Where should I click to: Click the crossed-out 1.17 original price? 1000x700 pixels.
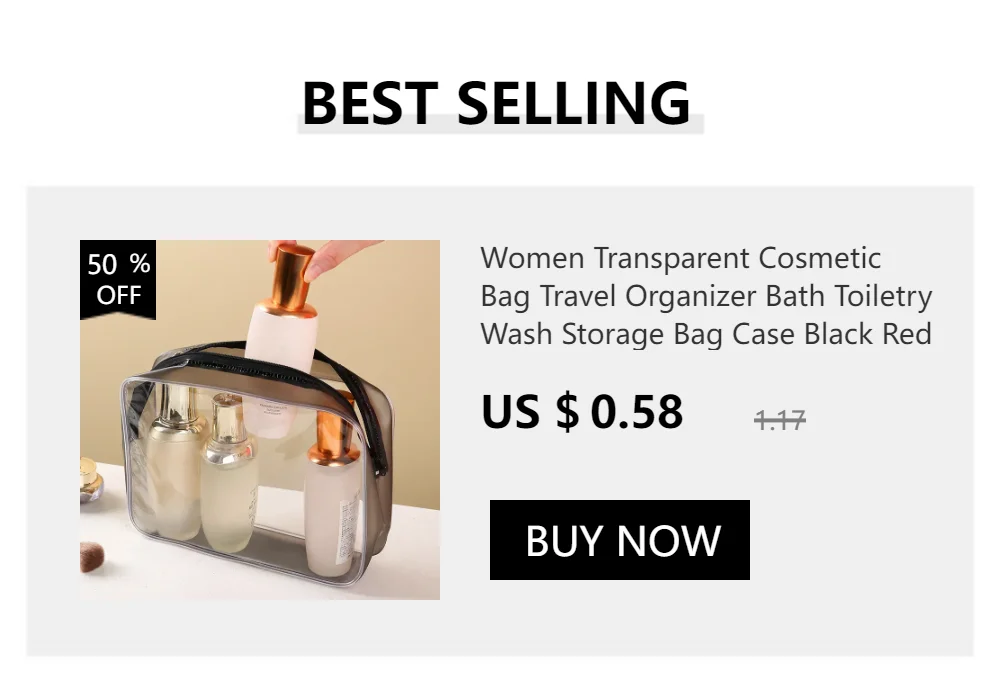779,420
